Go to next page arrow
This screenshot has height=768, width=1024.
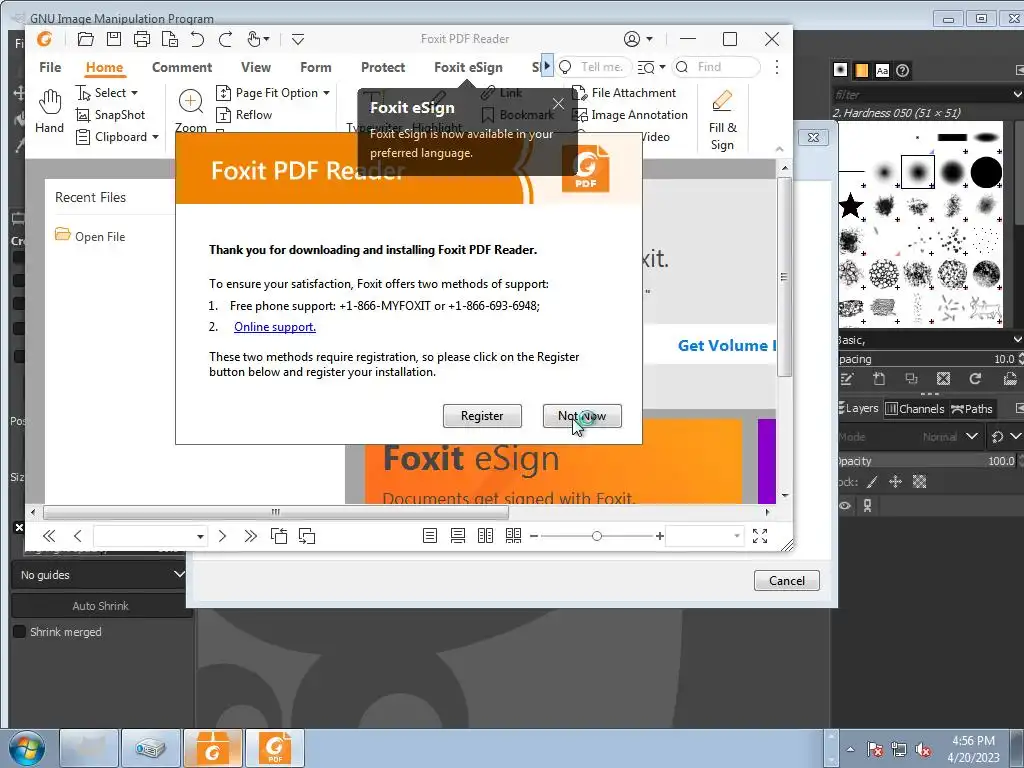(x=222, y=536)
